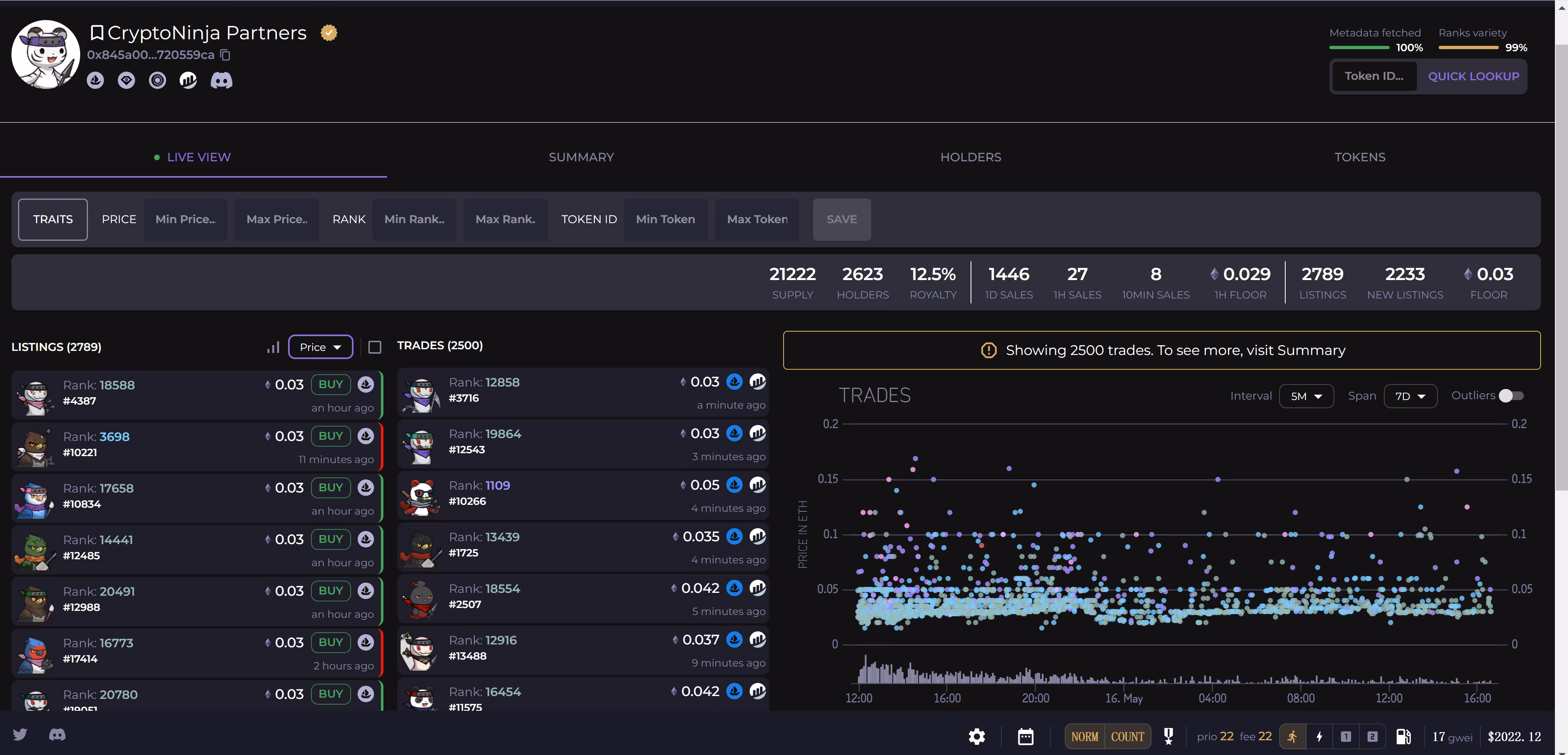Copy the contract address with the copy icon
This screenshot has width=1568, height=755.
[225, 55]
